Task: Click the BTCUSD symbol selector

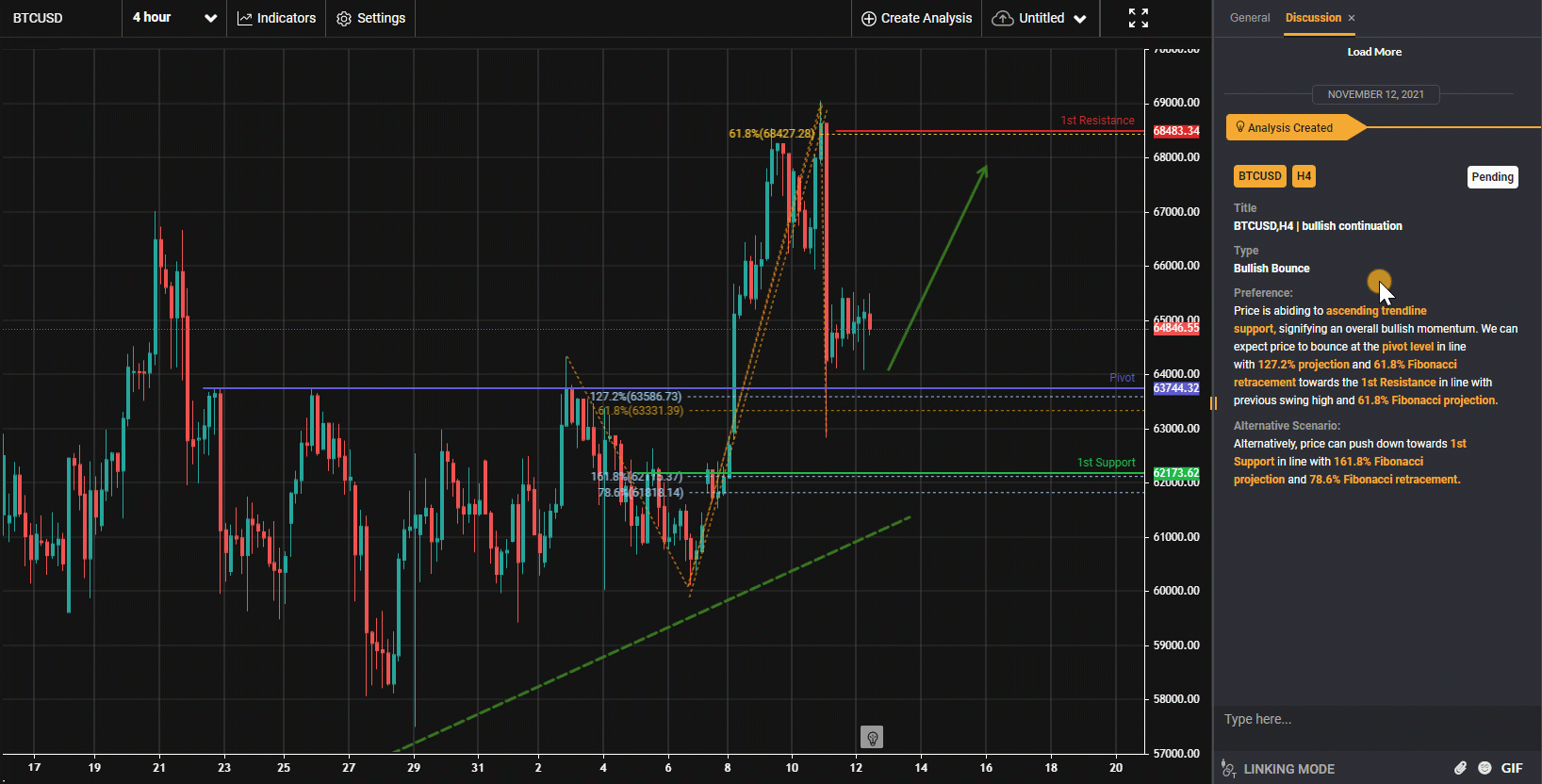Action: 38,18
